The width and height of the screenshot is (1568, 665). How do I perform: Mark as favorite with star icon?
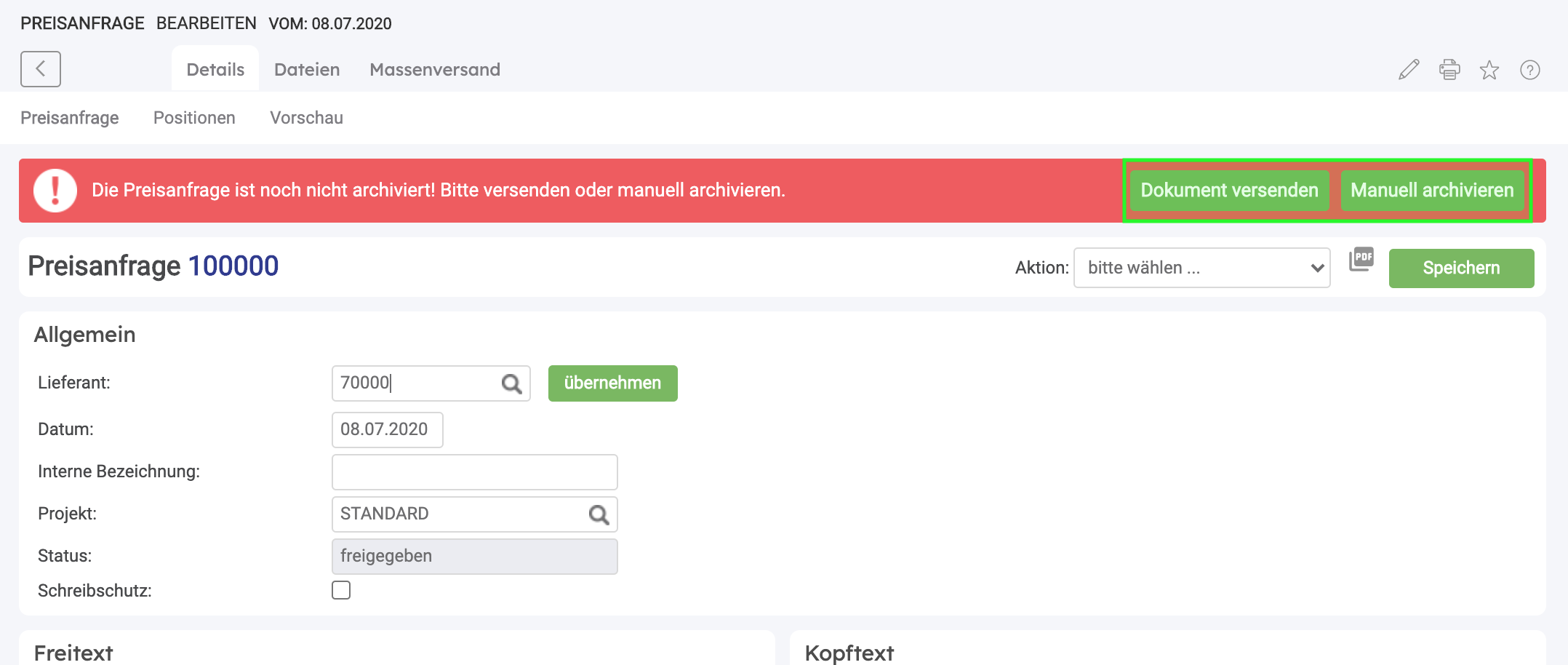tap(1489, 70)
